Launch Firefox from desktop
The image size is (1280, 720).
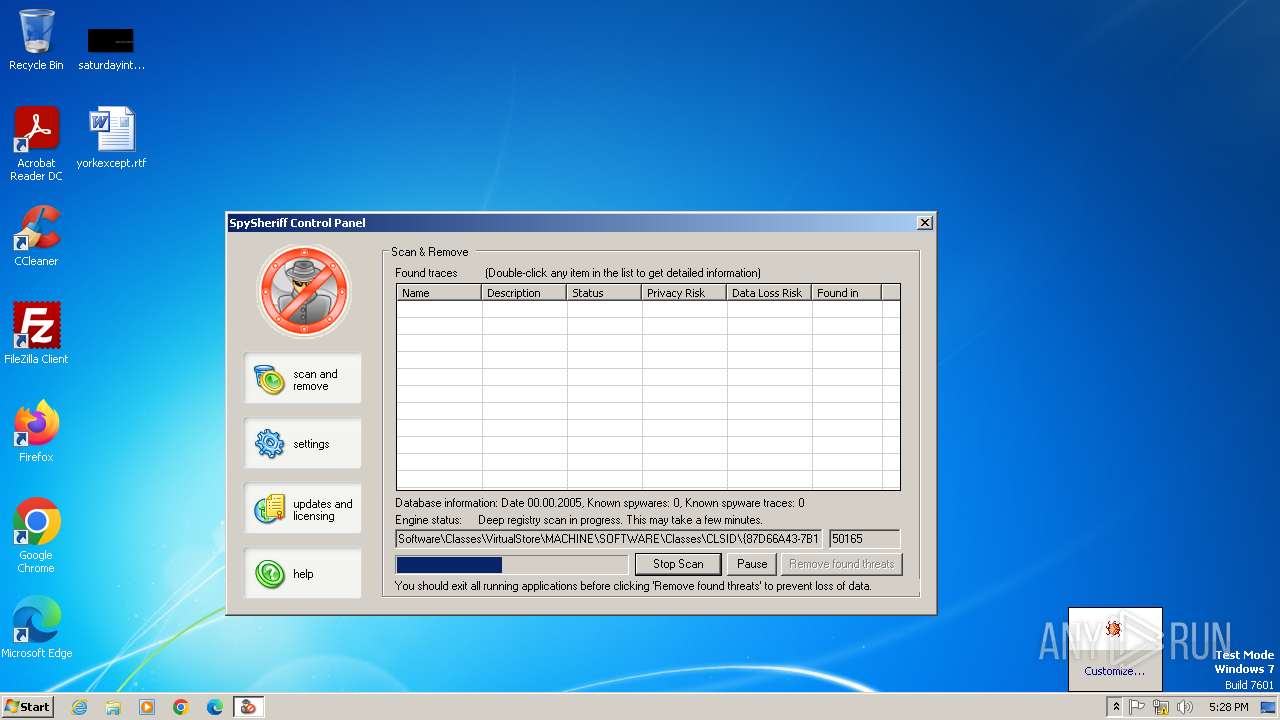[x=37, y=432]
